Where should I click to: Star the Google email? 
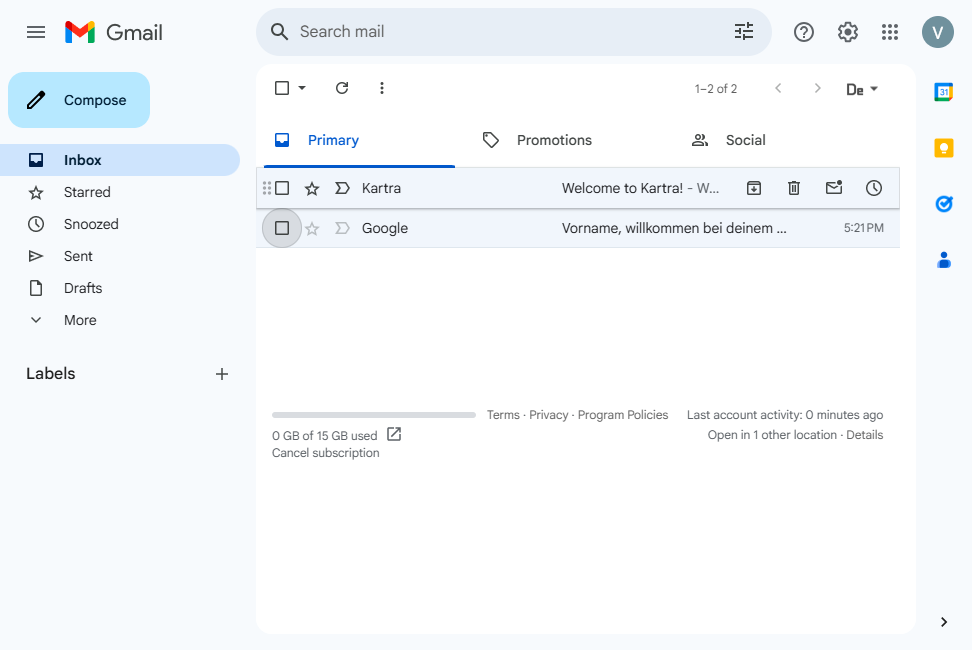(312, 229)
